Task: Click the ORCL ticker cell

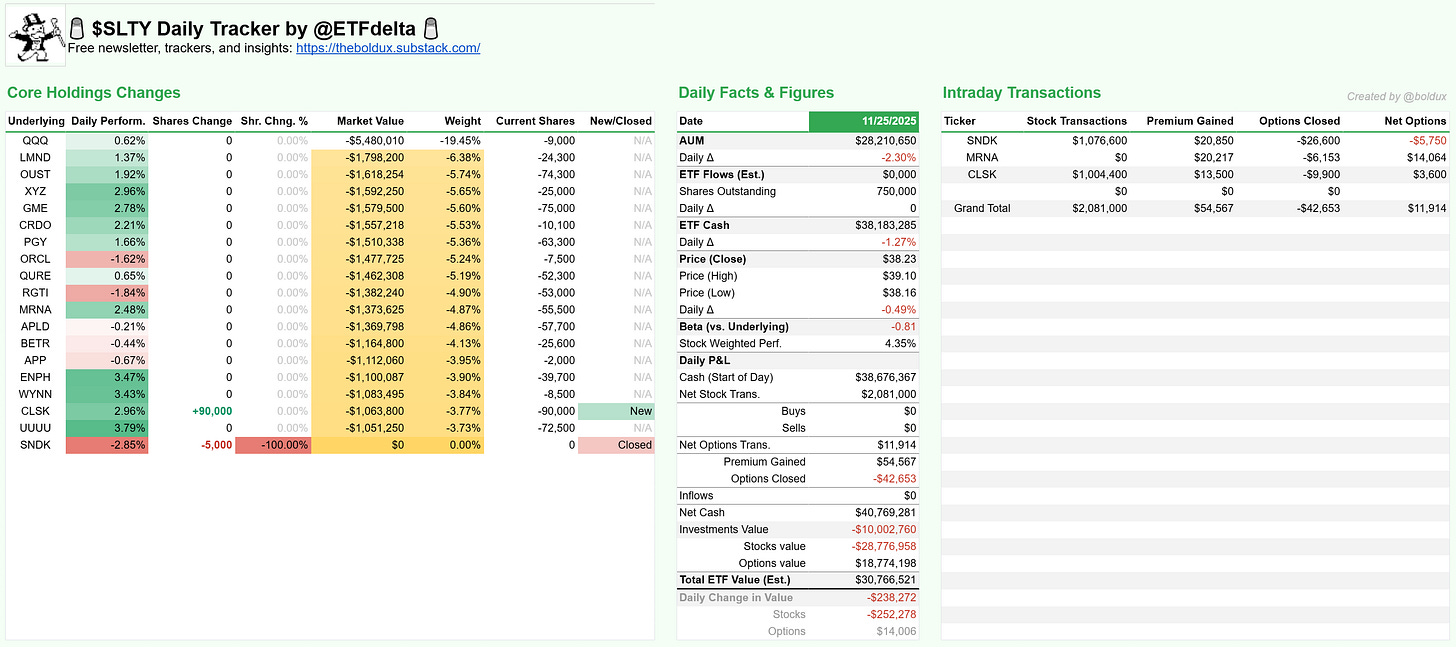Action: tap(36, 259)
